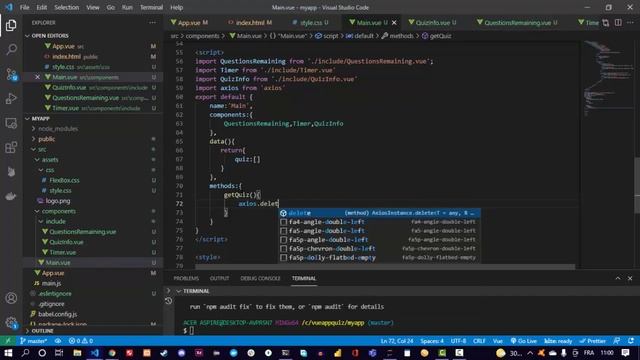Open changes compare icon in editor toolbar
640x360 pixels.
tap(606, 23)
